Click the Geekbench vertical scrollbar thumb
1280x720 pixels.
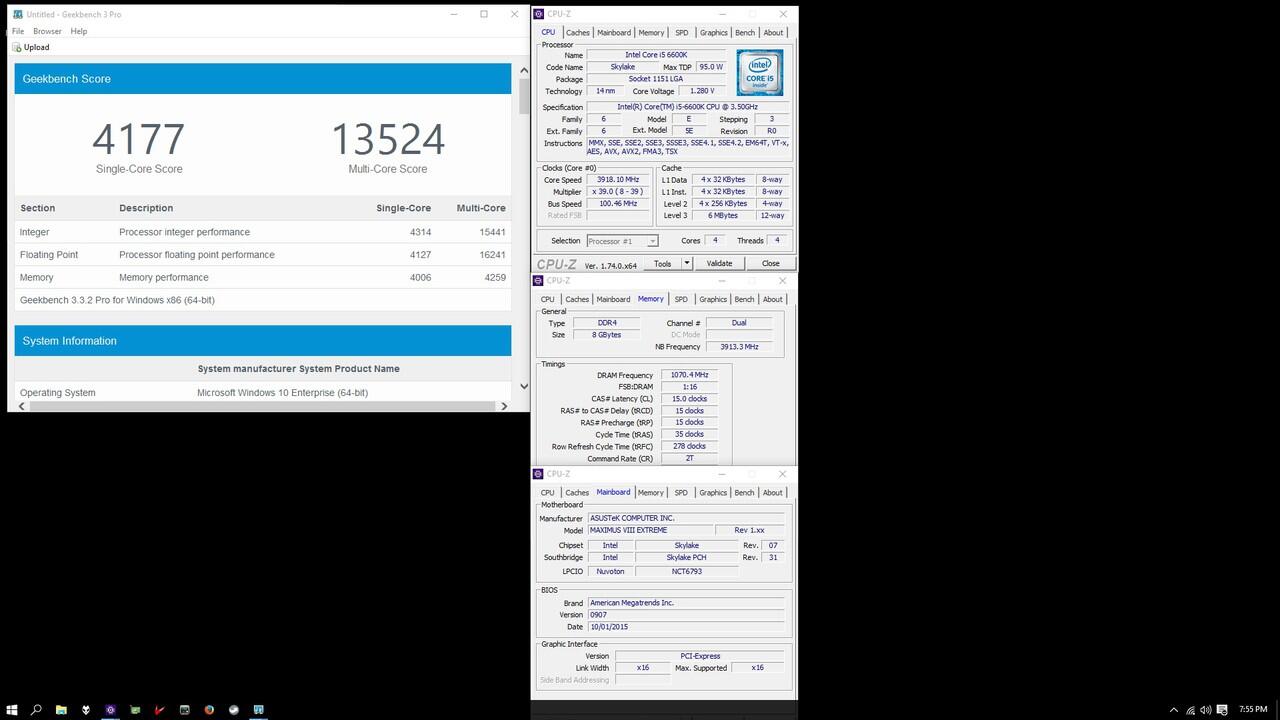click(524, 95)
